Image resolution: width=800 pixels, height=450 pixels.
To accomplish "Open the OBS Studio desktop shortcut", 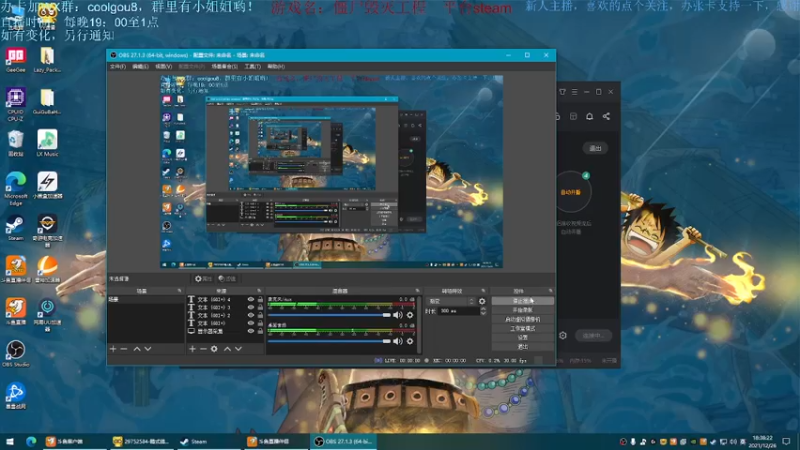I will (x=15, y=354).
